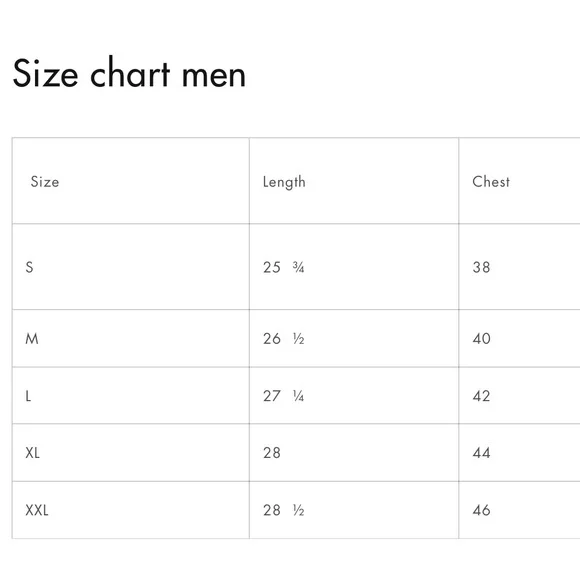Click the M size row label
Image resolution: width=580 pixels, height=580 pixels.
(x=32, y=338)
